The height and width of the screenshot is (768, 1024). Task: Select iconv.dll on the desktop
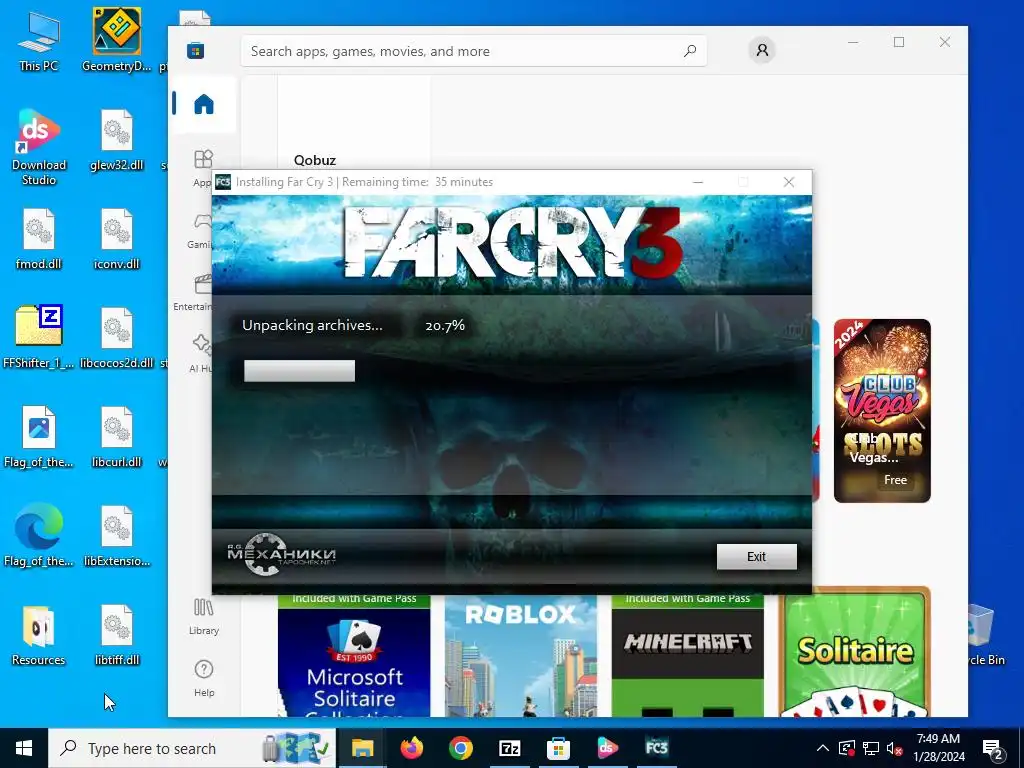pos(116,239)
